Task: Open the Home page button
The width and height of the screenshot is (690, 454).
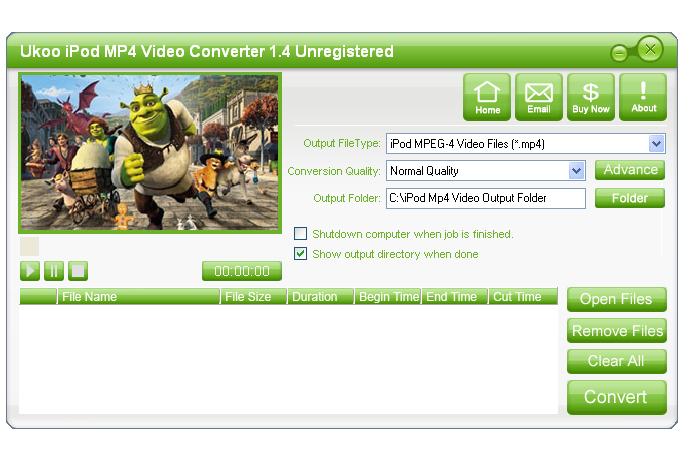Action: pos(487,97)
